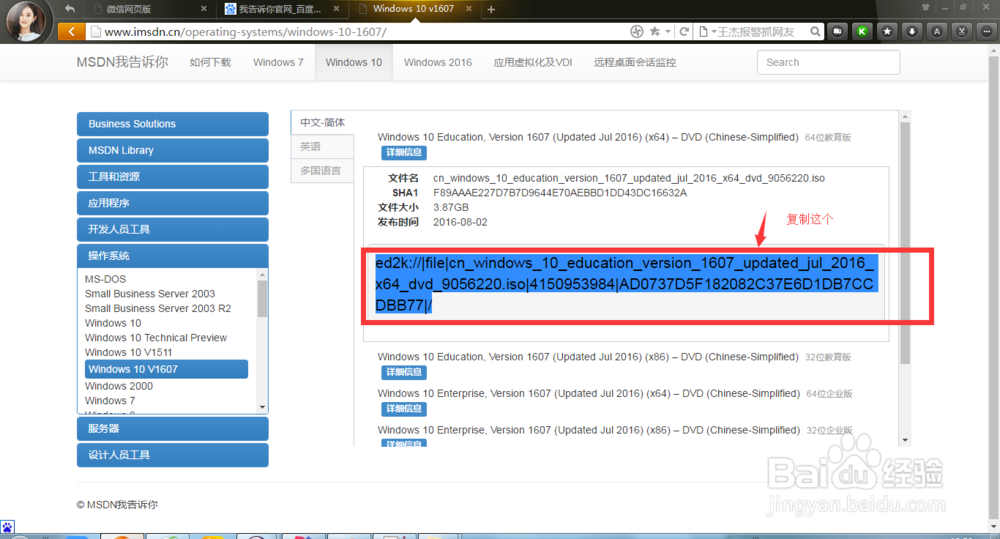The width and height of the screenshot is (1000, 539).
Task: Click the green K toolbar icon
Action: [x=862, y=31]
